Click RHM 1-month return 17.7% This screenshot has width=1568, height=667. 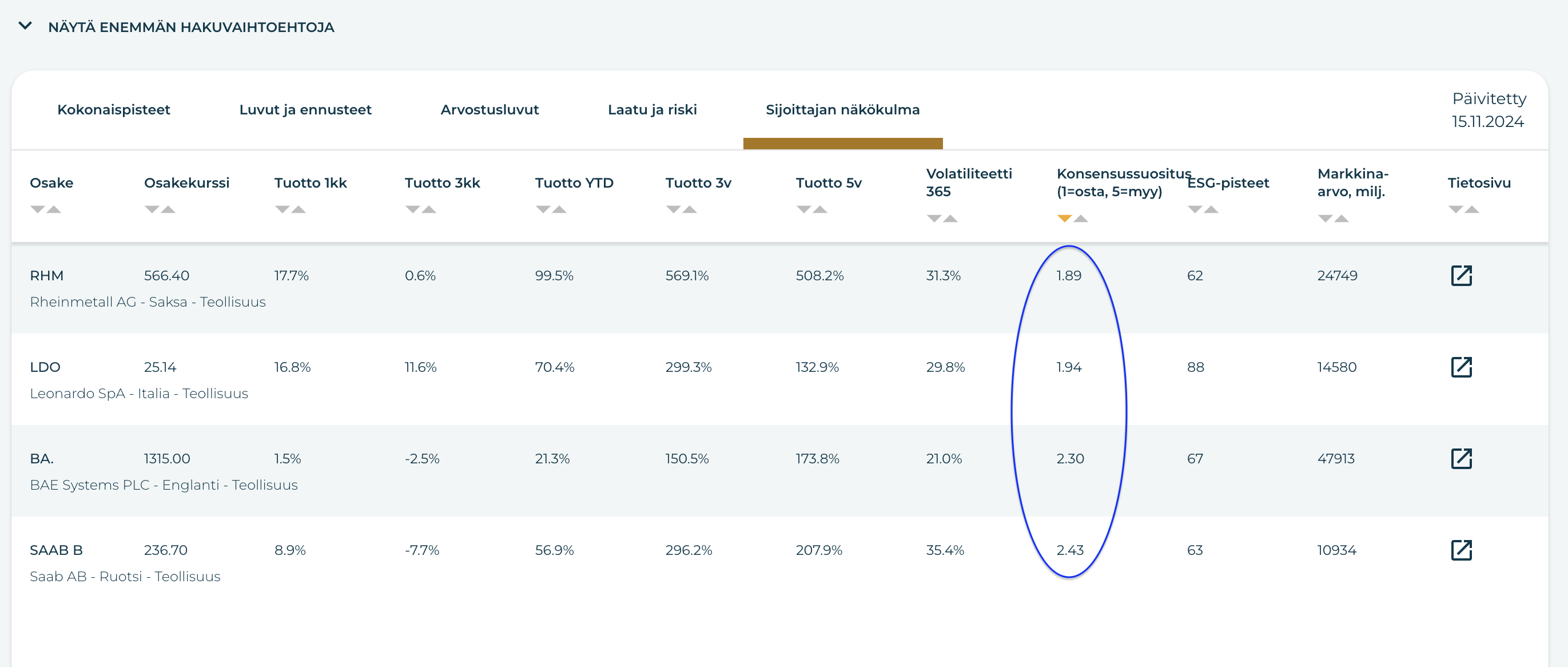coord(291,275)
